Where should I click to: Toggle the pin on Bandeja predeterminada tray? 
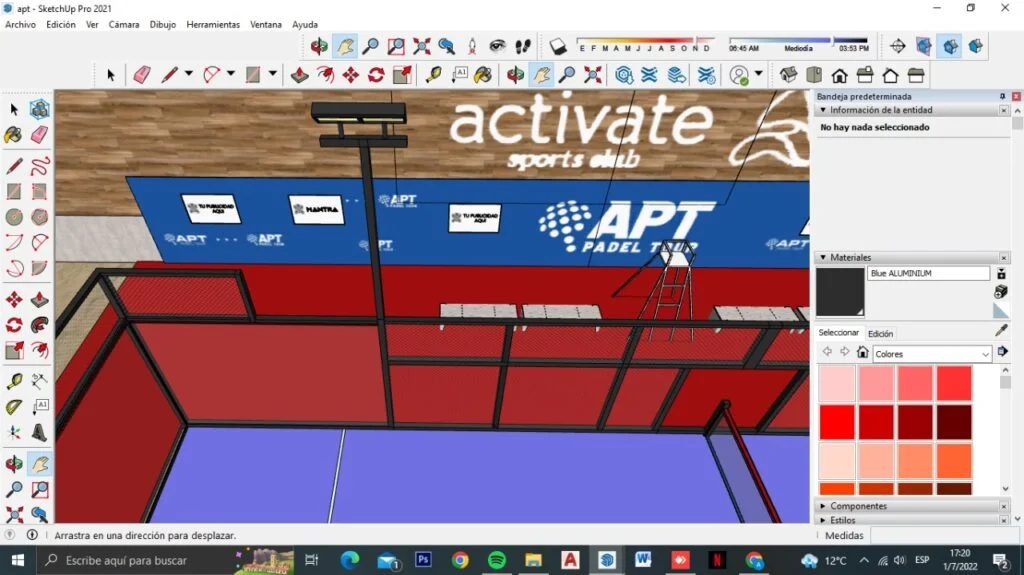1002,97
